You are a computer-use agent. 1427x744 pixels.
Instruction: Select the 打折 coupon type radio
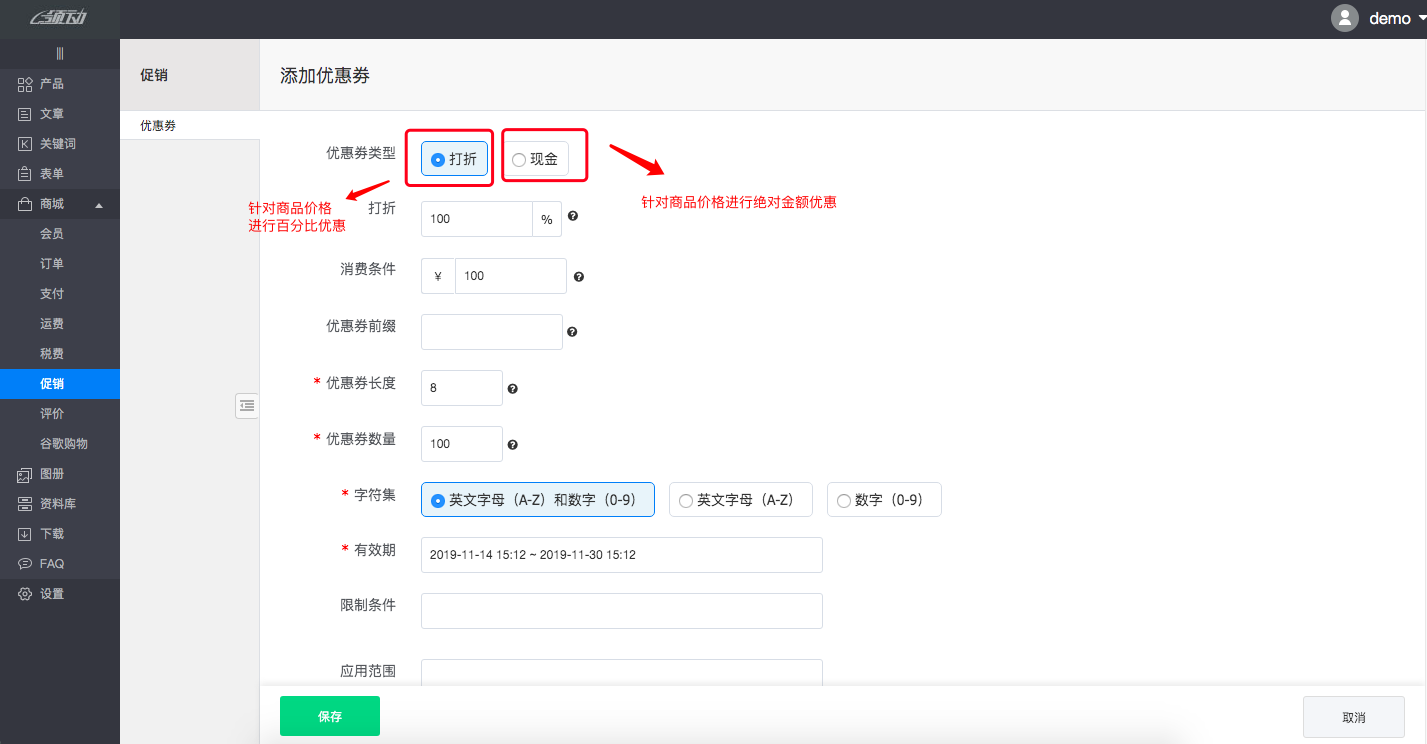[x=438, y=160]
